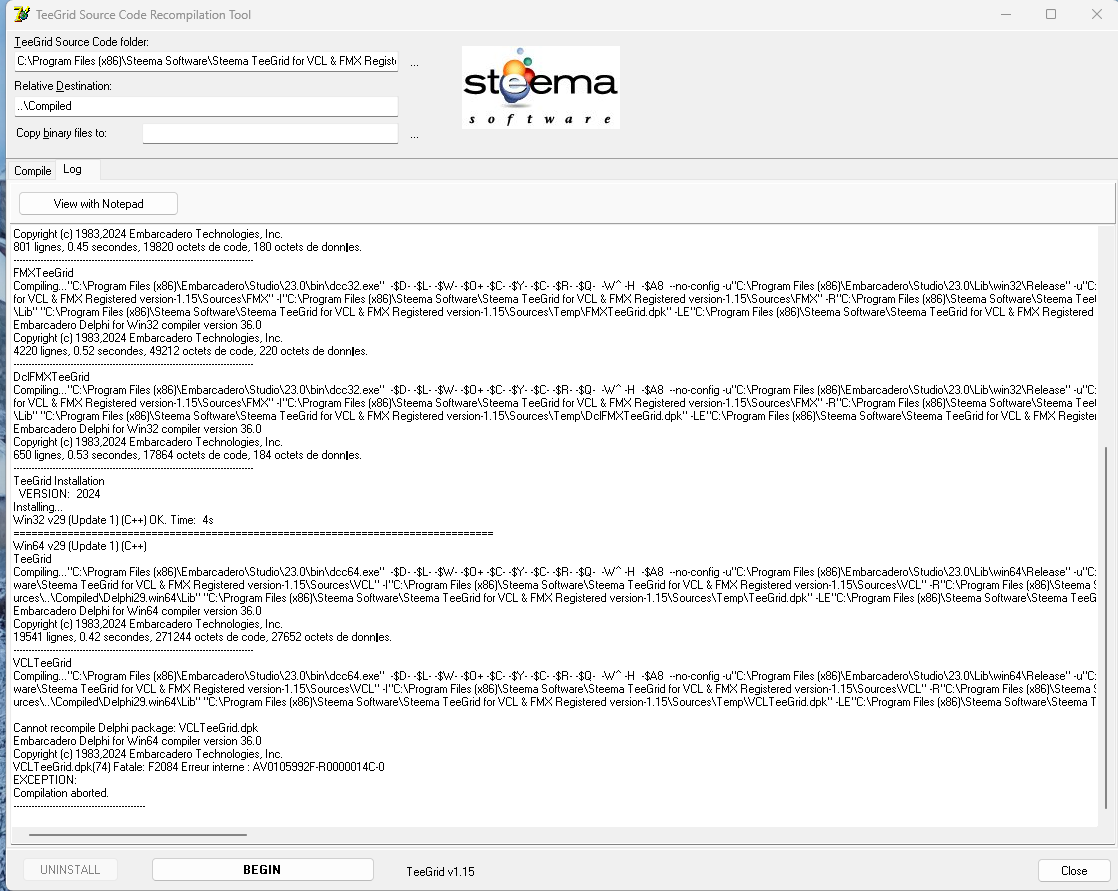Minimize the TeeGrid Recompilation Tool window
Image resolution: width=1118 pixels, height=891 pixels.
pyautogui.click(x=1006, y=14)
